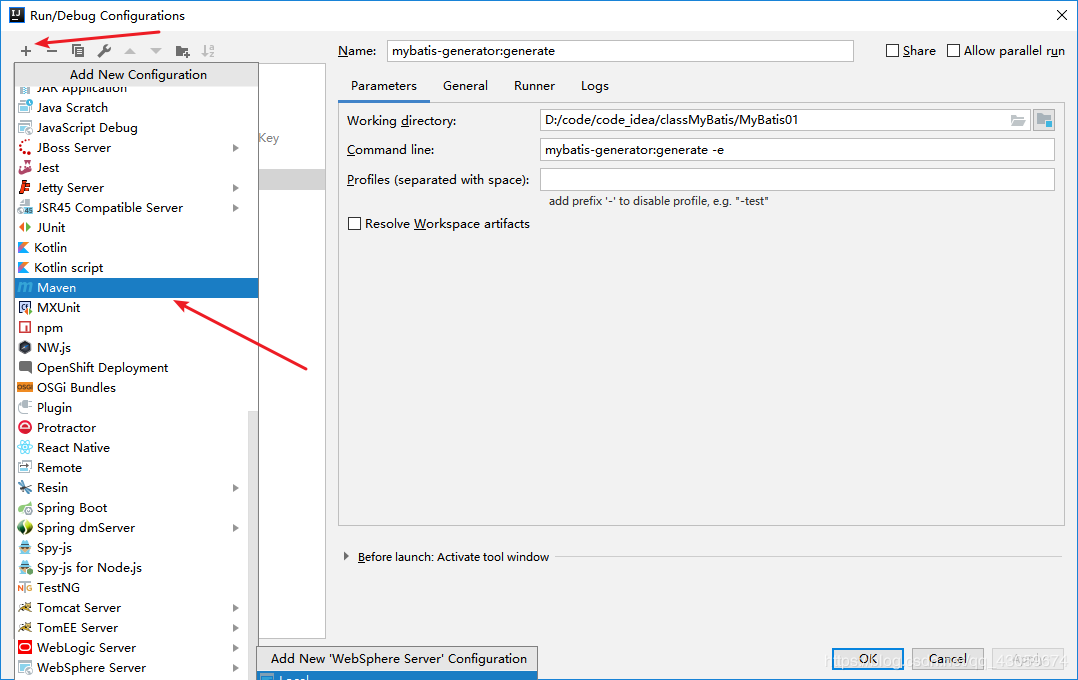Image resolution: width=1078 pixels, height=680 pixels.
Task: Click the Command line input field
Action: pos(798,150)
